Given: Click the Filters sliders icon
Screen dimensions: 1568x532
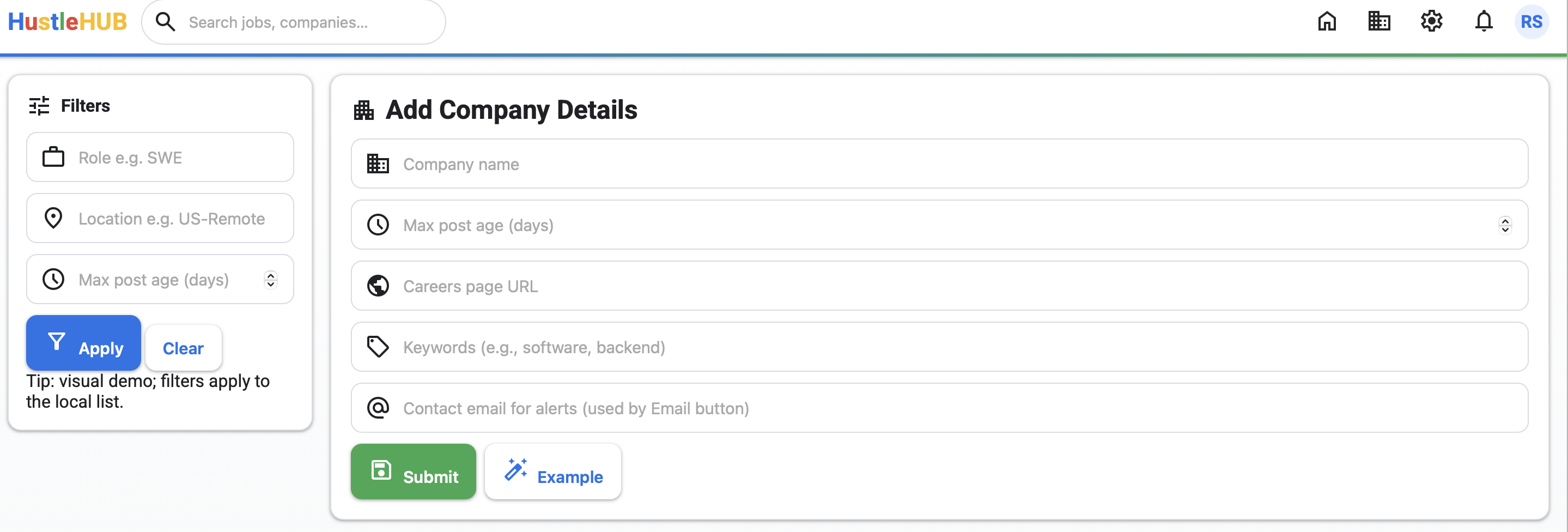Looking at the screenshot, I should coord(40,106).
